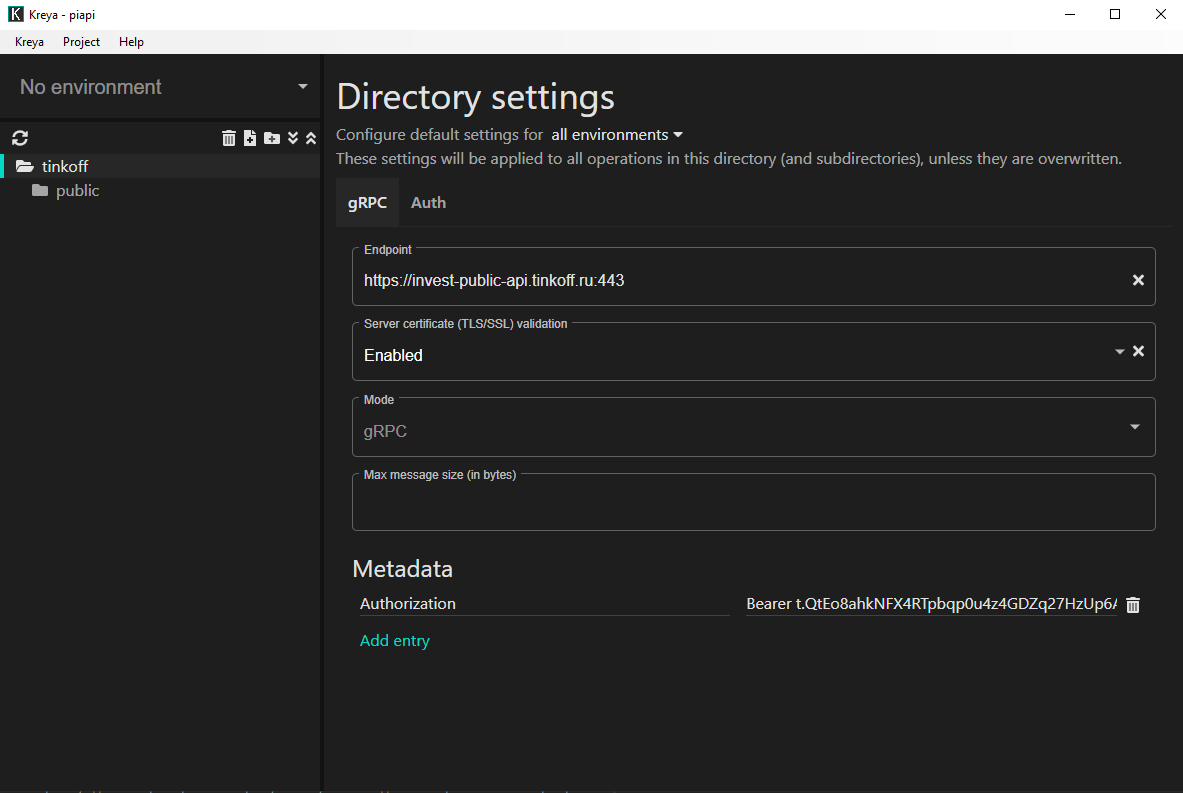Click the Max message size input field

click(753, 505)
